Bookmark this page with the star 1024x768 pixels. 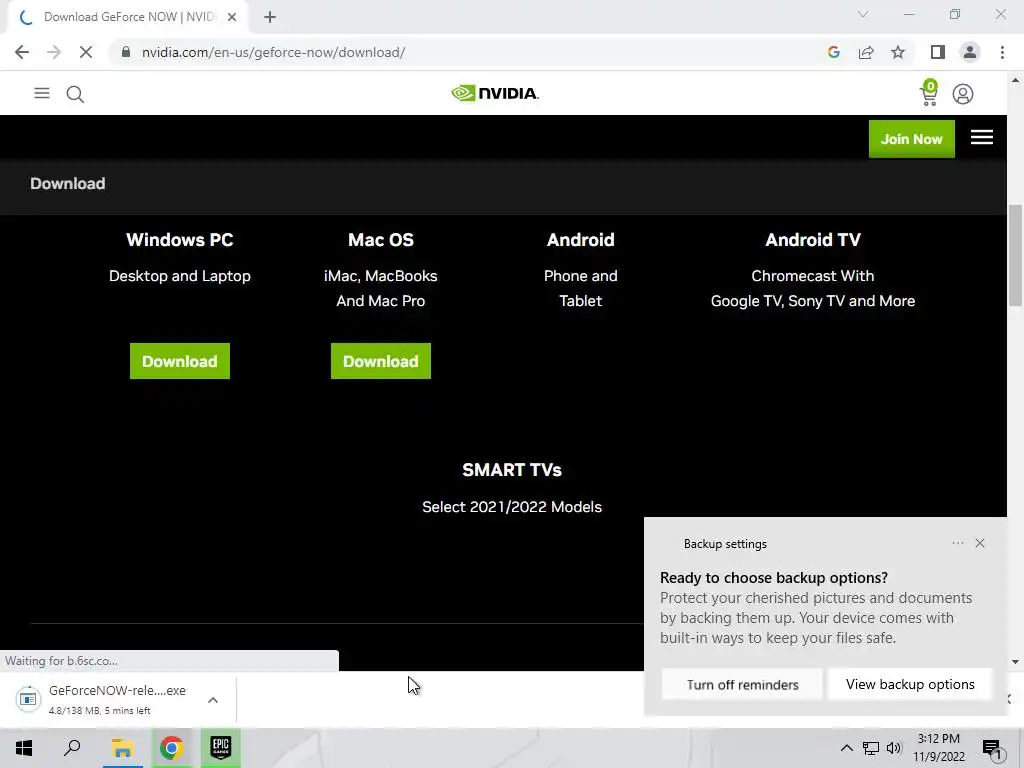(898, 52)
